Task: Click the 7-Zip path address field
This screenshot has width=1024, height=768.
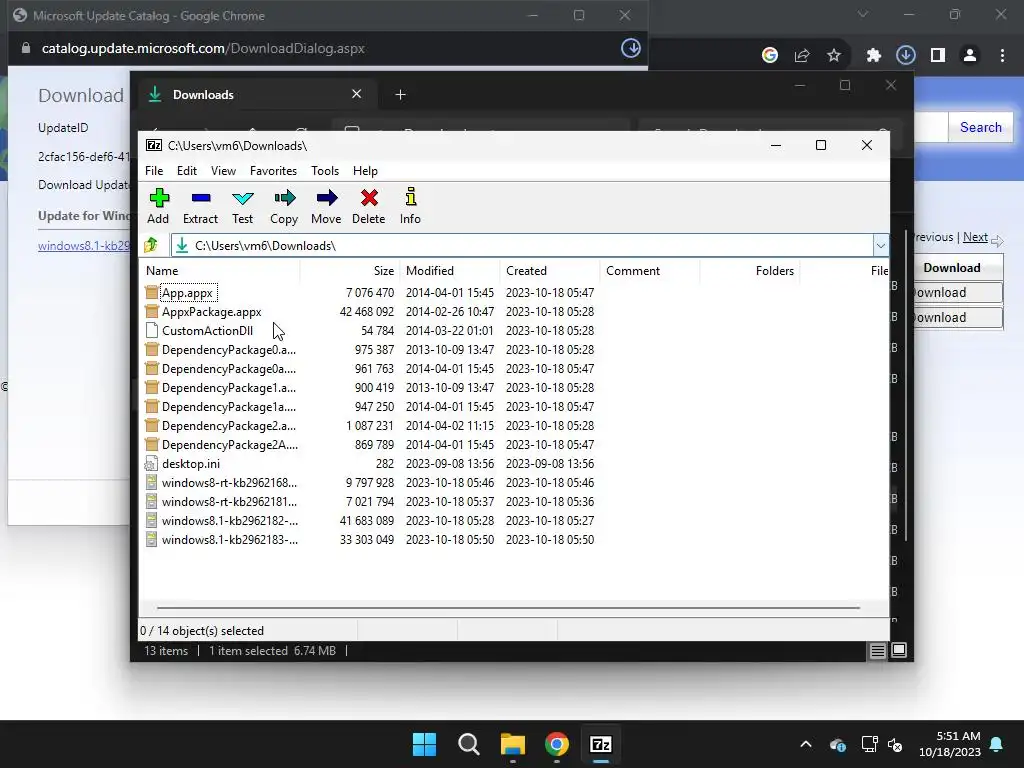Action: click(x=522, y=246)
